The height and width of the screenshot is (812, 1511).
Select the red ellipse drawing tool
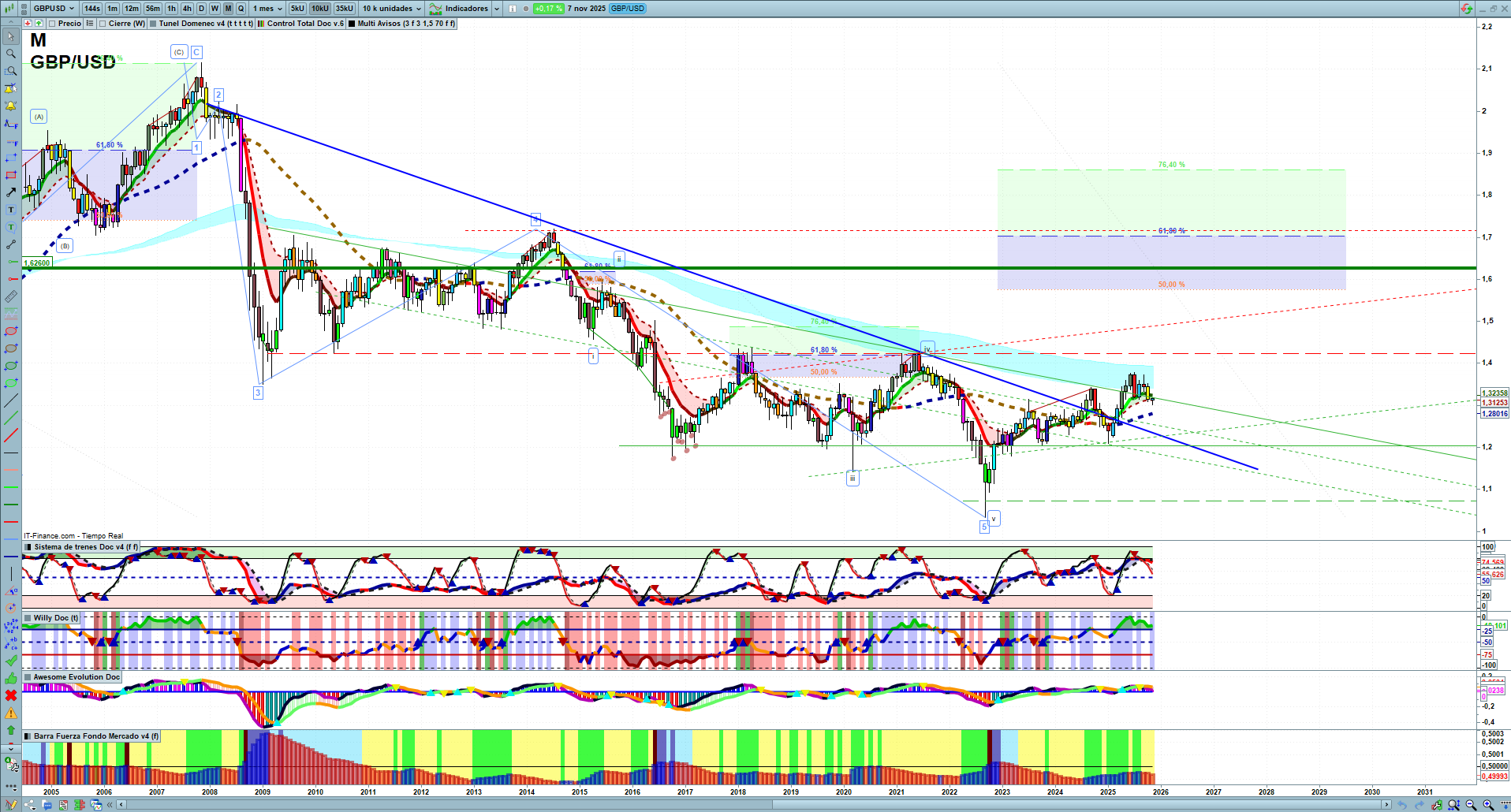(11, 331)
